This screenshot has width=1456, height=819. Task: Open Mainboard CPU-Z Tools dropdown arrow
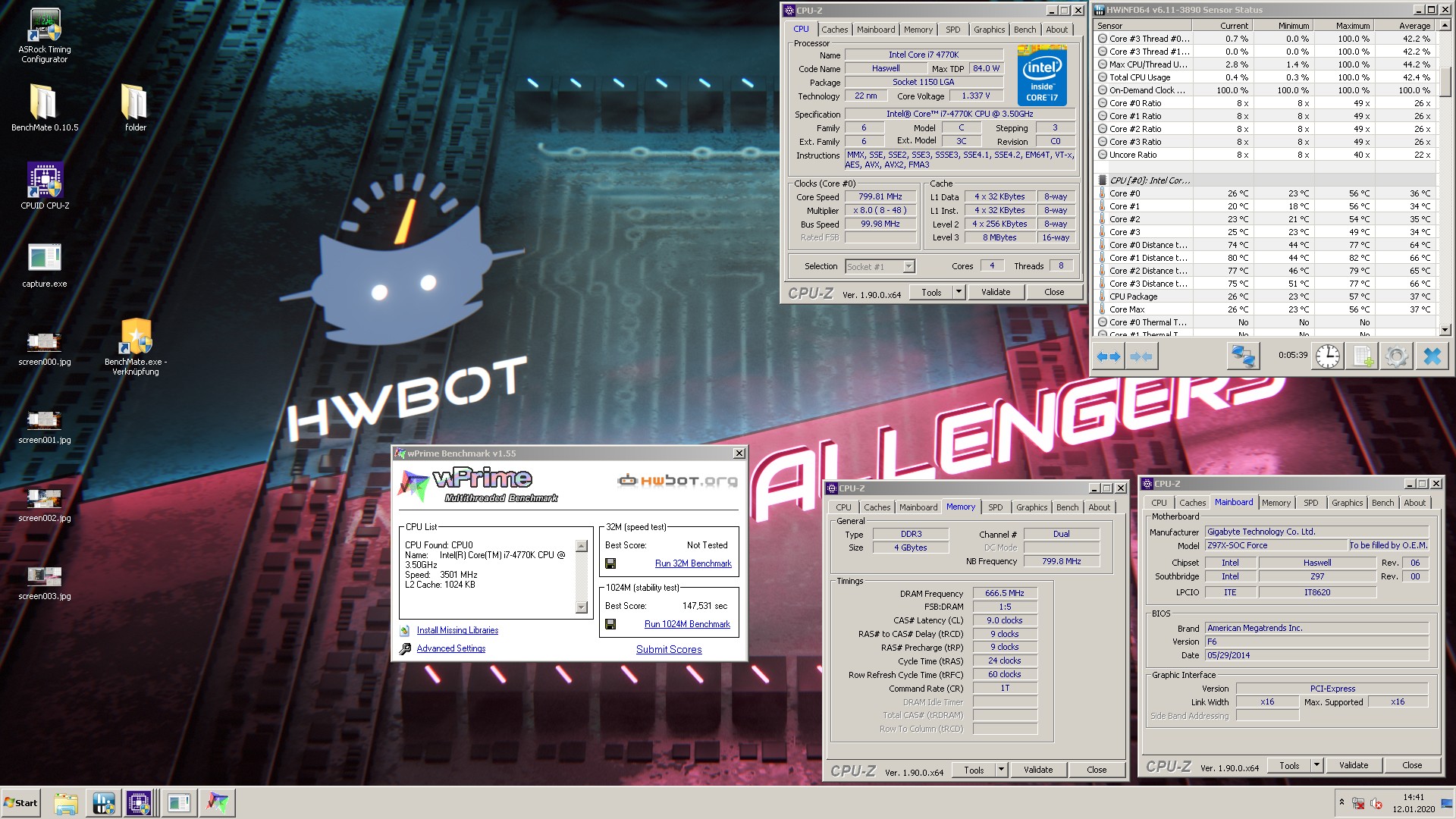(x=1316, y=765)
